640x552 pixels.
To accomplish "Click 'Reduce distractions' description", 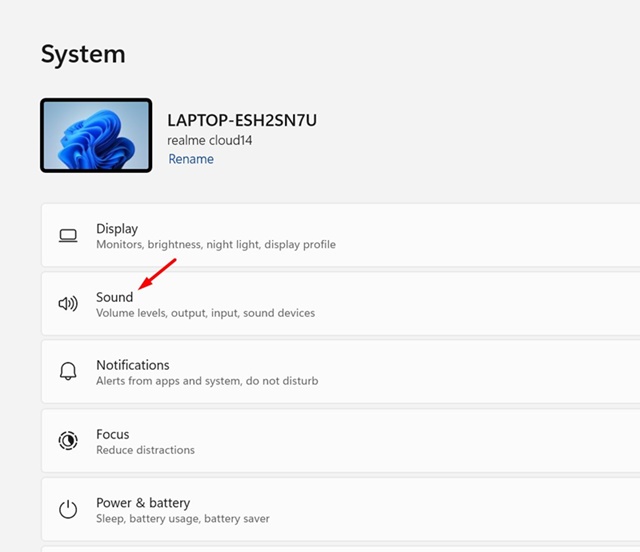I will (x=145, y=450).
